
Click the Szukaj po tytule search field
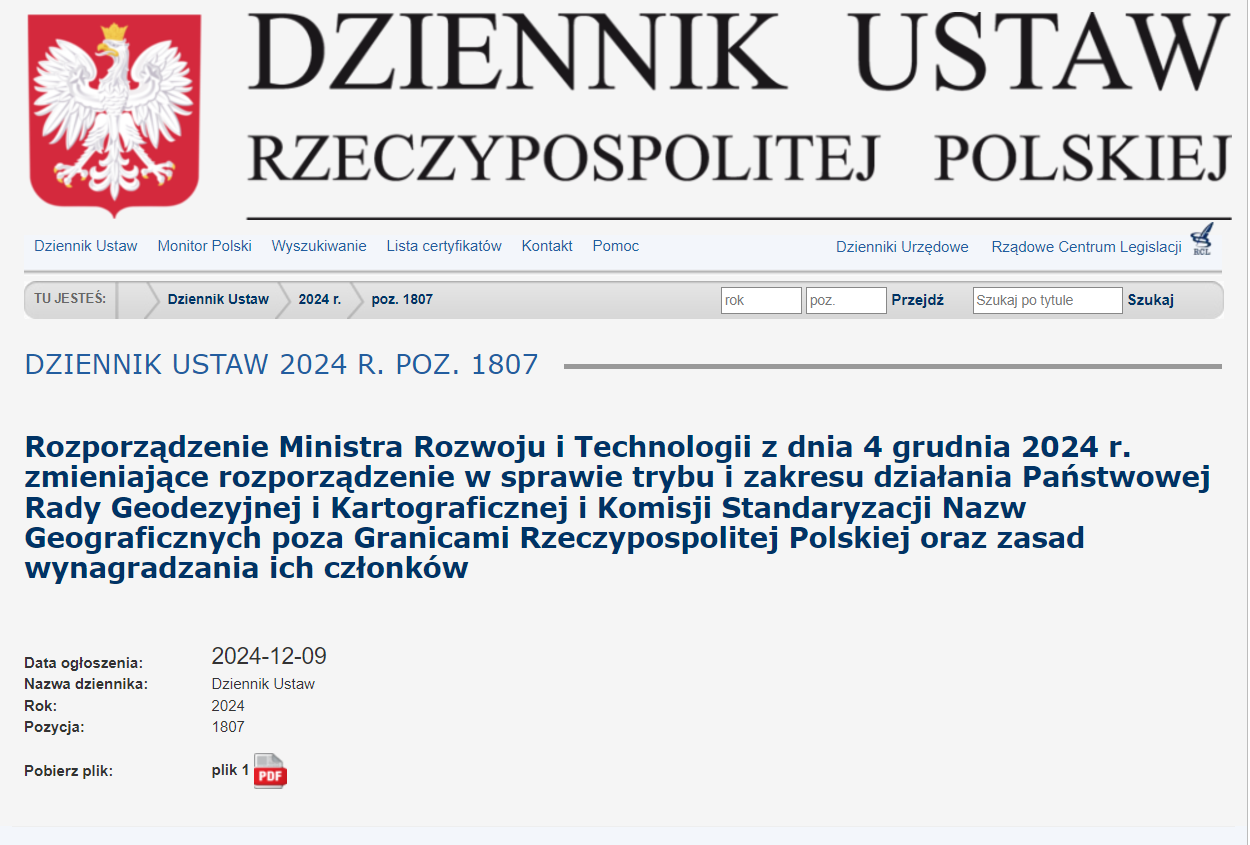tap(1046, 300)
